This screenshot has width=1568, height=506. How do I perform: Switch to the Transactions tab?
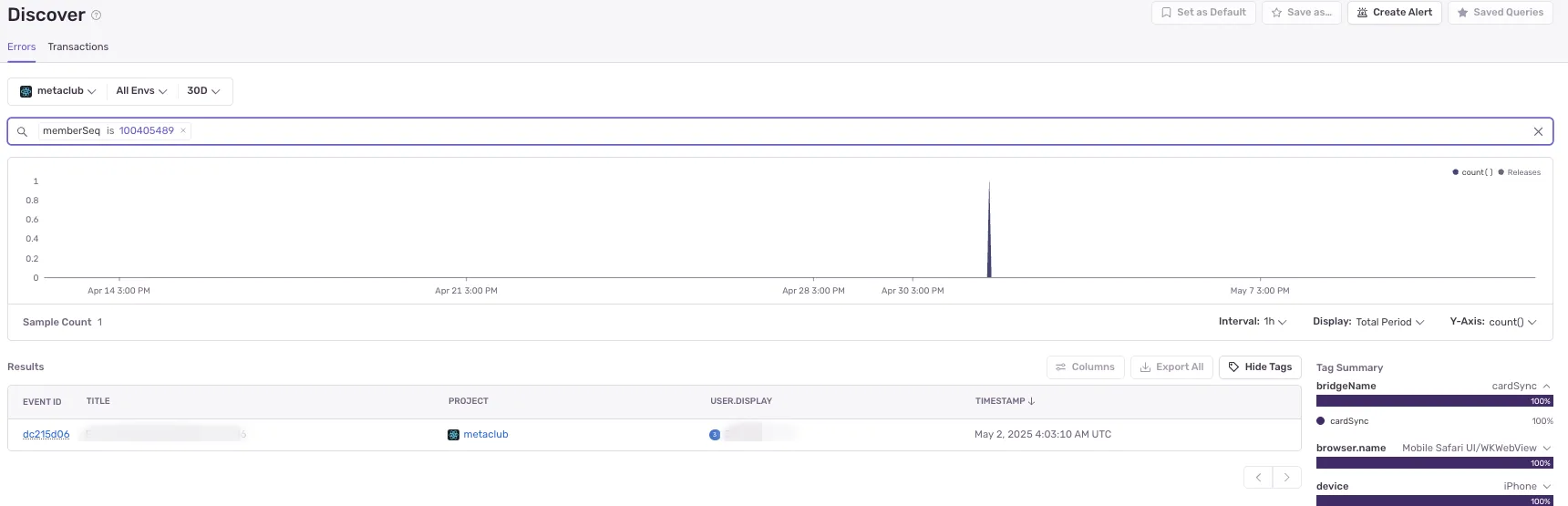(x=78, y=46)
